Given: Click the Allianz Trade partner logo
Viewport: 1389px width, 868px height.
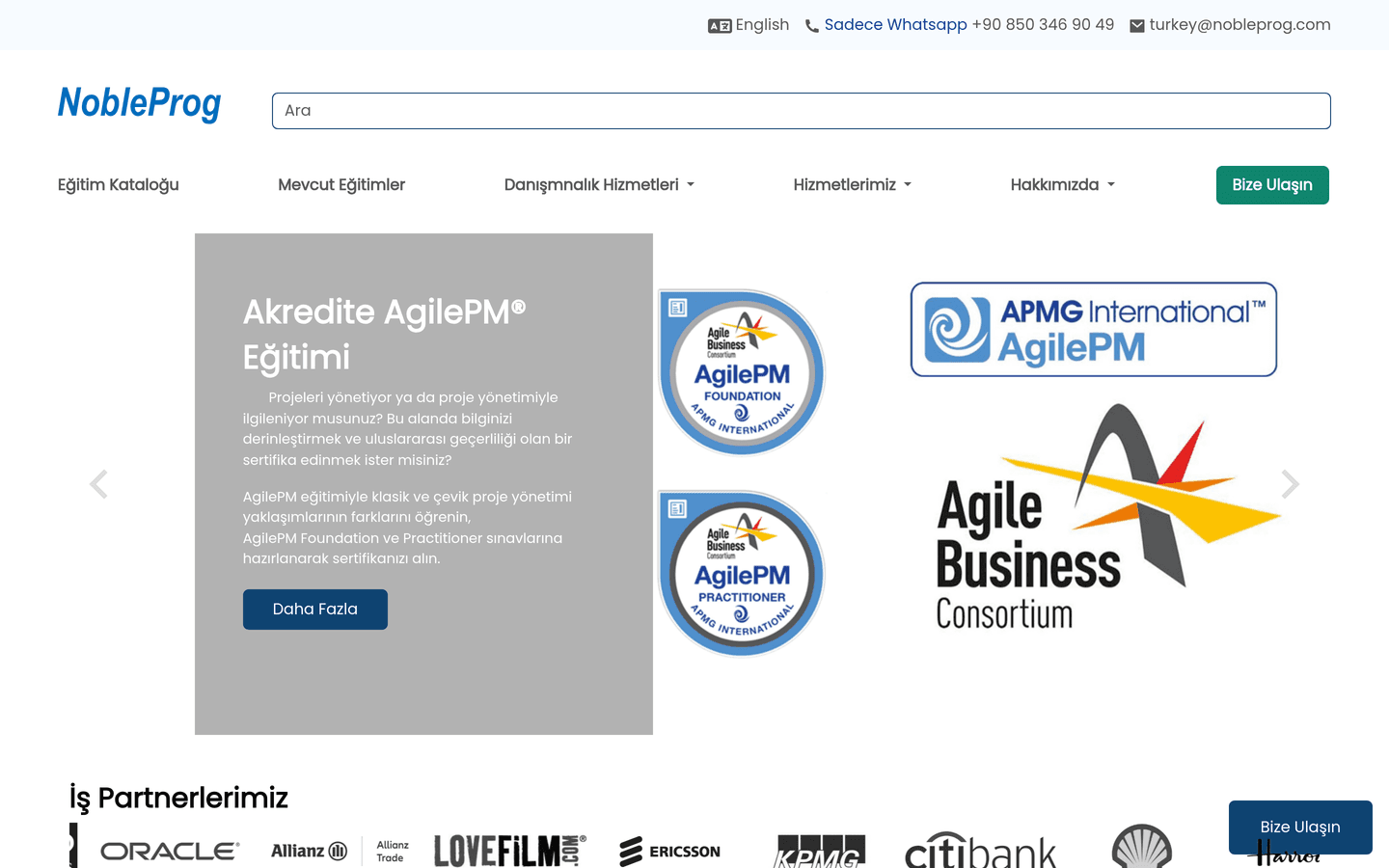Looking at the screenshot, I should (x=393, y=851).
